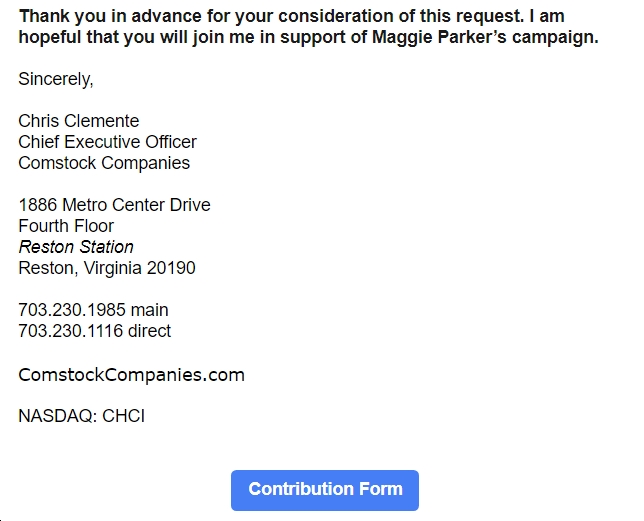Select the NASDAQ: CHCI ticker line
This screenshot has height=521, width=644.
[82, 416]
